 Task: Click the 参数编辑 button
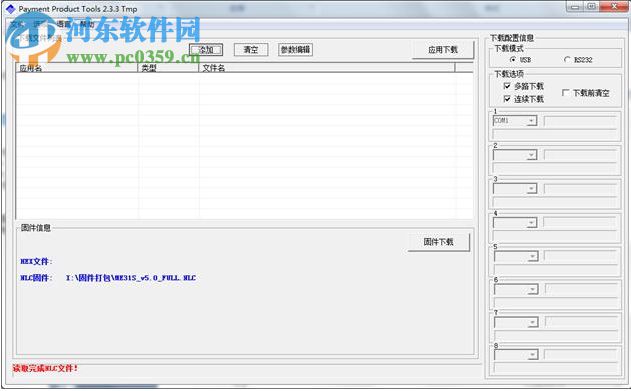point(295,49)
